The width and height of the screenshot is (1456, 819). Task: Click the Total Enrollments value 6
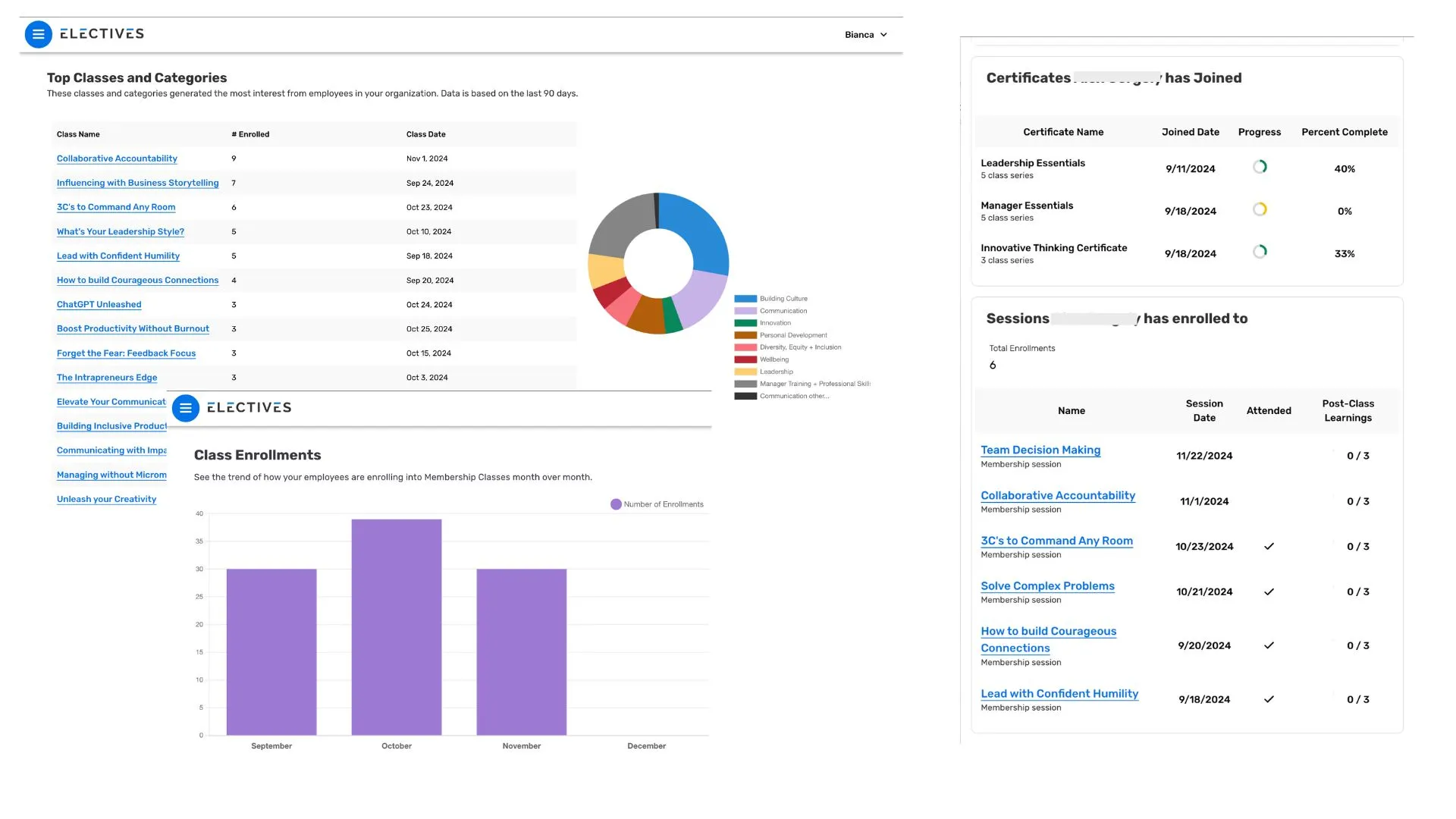993,366
